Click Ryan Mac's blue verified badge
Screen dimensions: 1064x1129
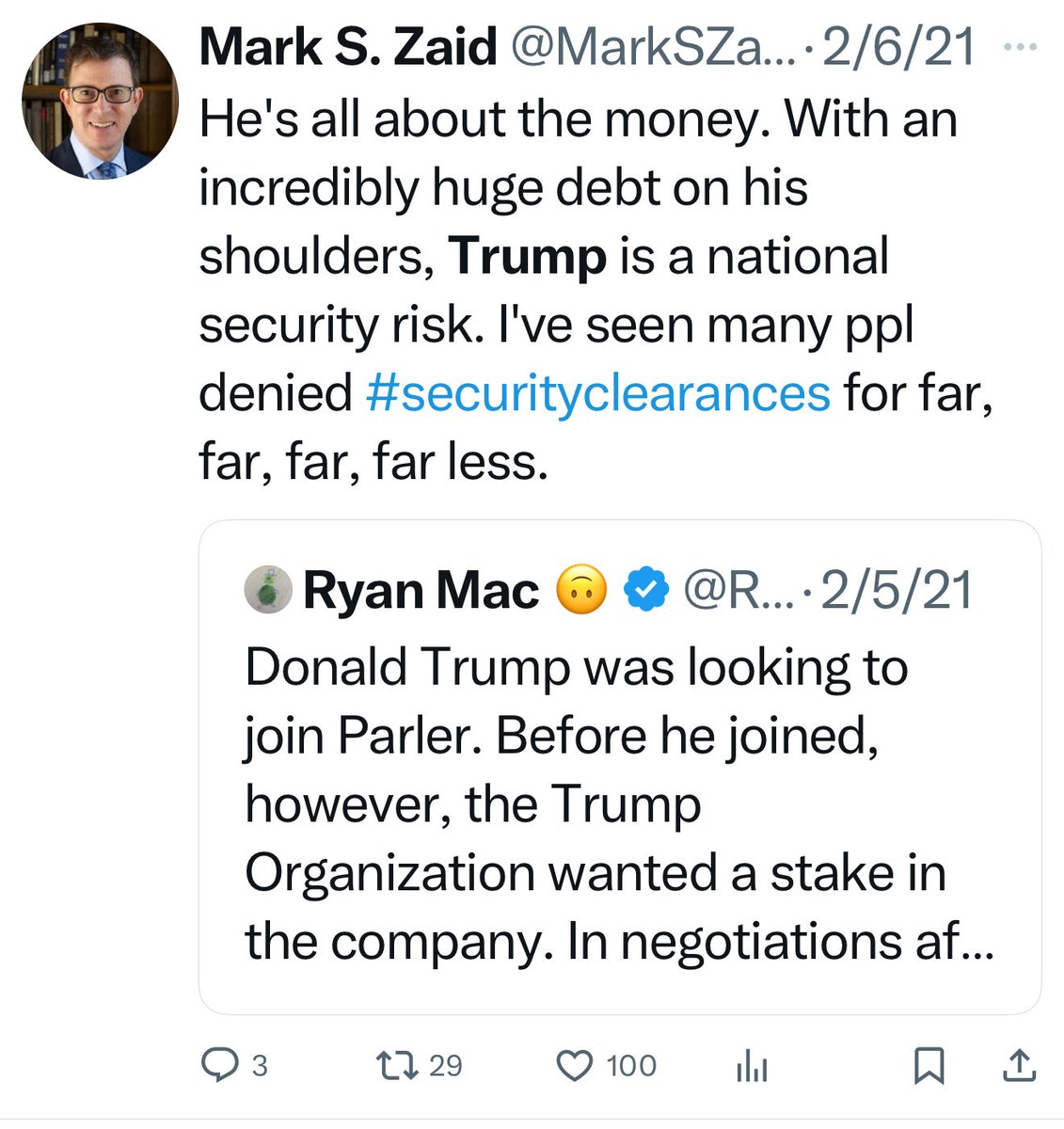[x=645, y=591]
